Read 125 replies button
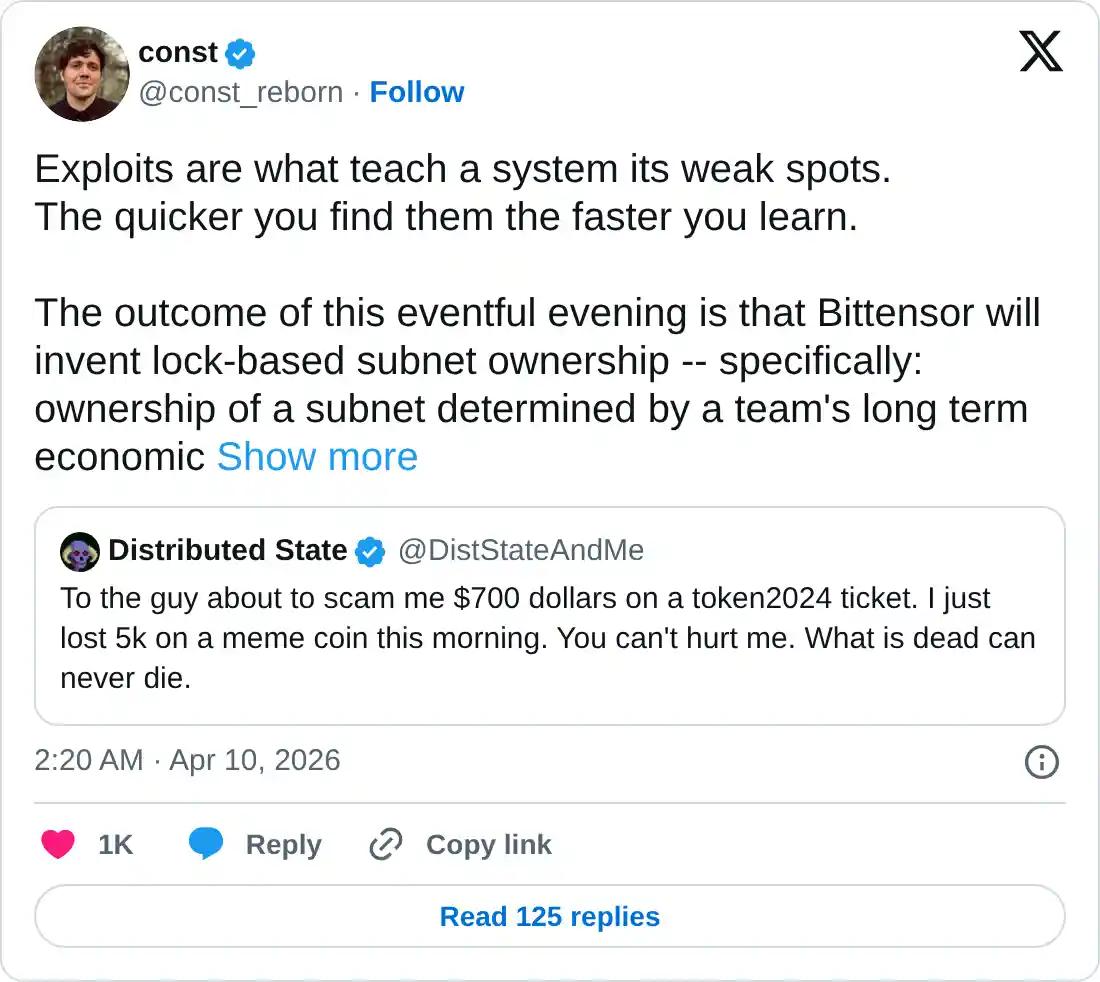The height and width of the screenshot is (982, 1100). pos(550,917)
